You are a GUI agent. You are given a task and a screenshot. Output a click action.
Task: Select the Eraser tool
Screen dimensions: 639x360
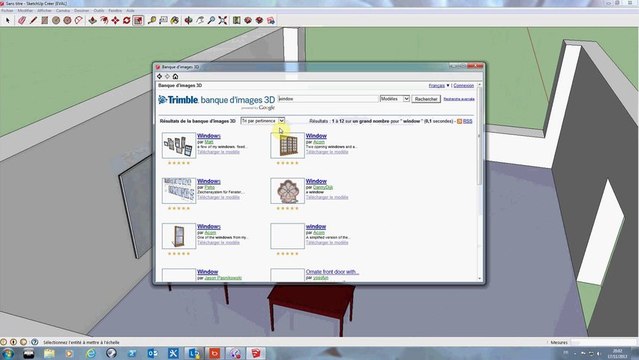[22, 20]
